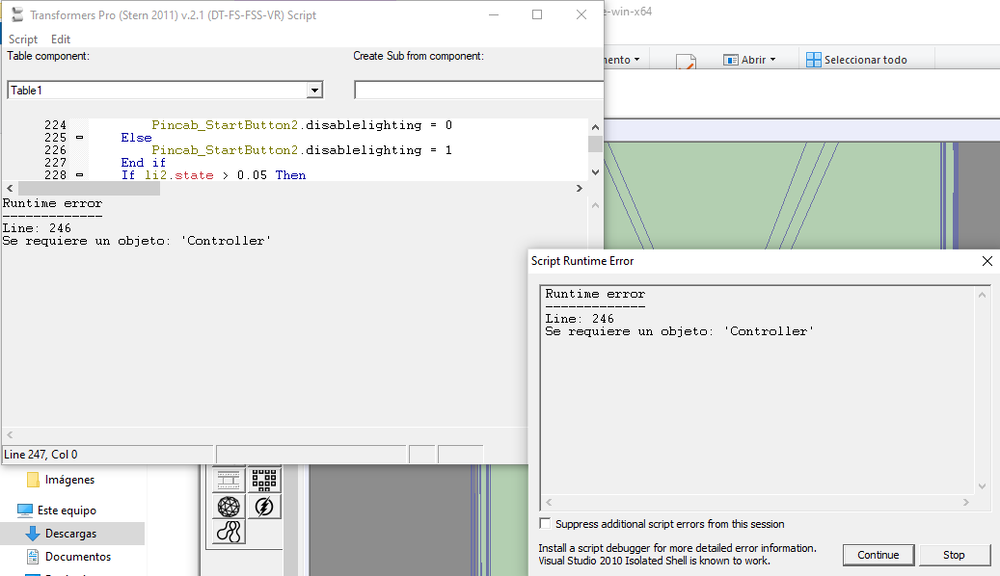1000x576 pixels.
Task: Click the Seleccionar todo grid icon
Action: point(813,60)
